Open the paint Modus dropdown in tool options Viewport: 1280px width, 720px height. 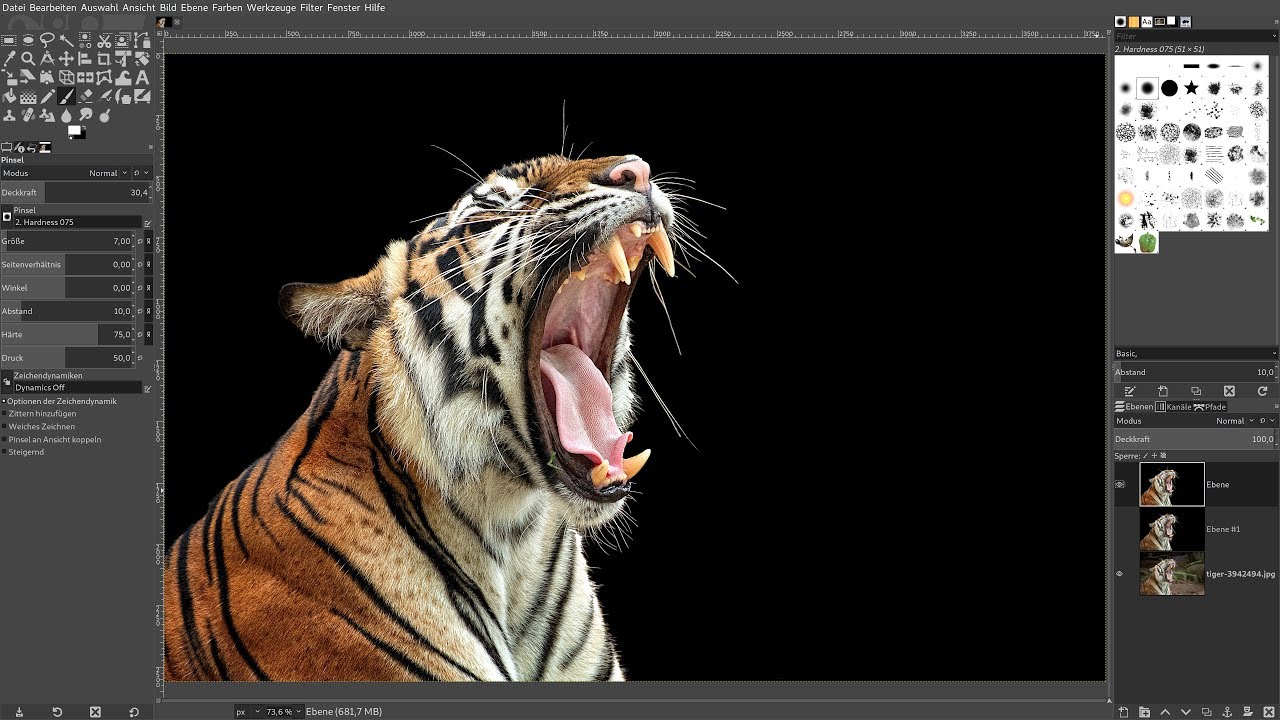pos(68,173)
